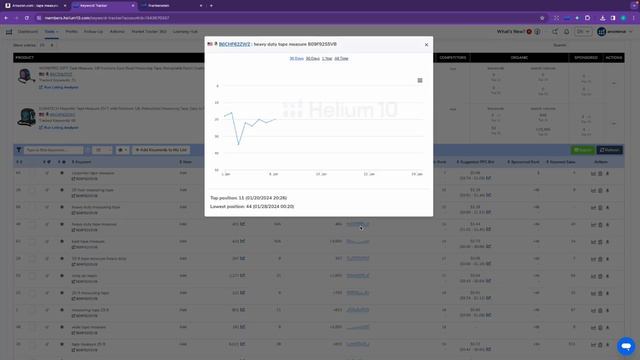This screenshot has height=360, width=640.
Task: Open trend sparkline for heavy duty tape measure
Action: [x=358, y=224]
